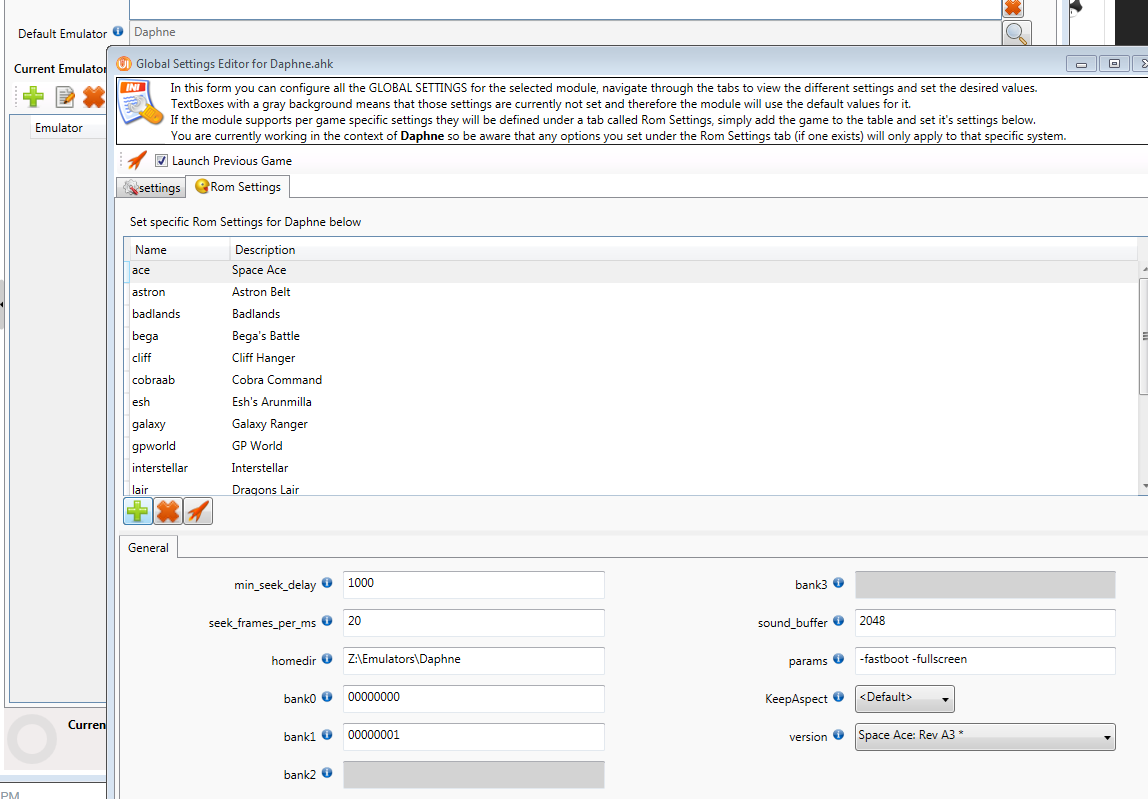Click the INI settings icon in header
The image size is (1148, 799).
pos(141,103)
